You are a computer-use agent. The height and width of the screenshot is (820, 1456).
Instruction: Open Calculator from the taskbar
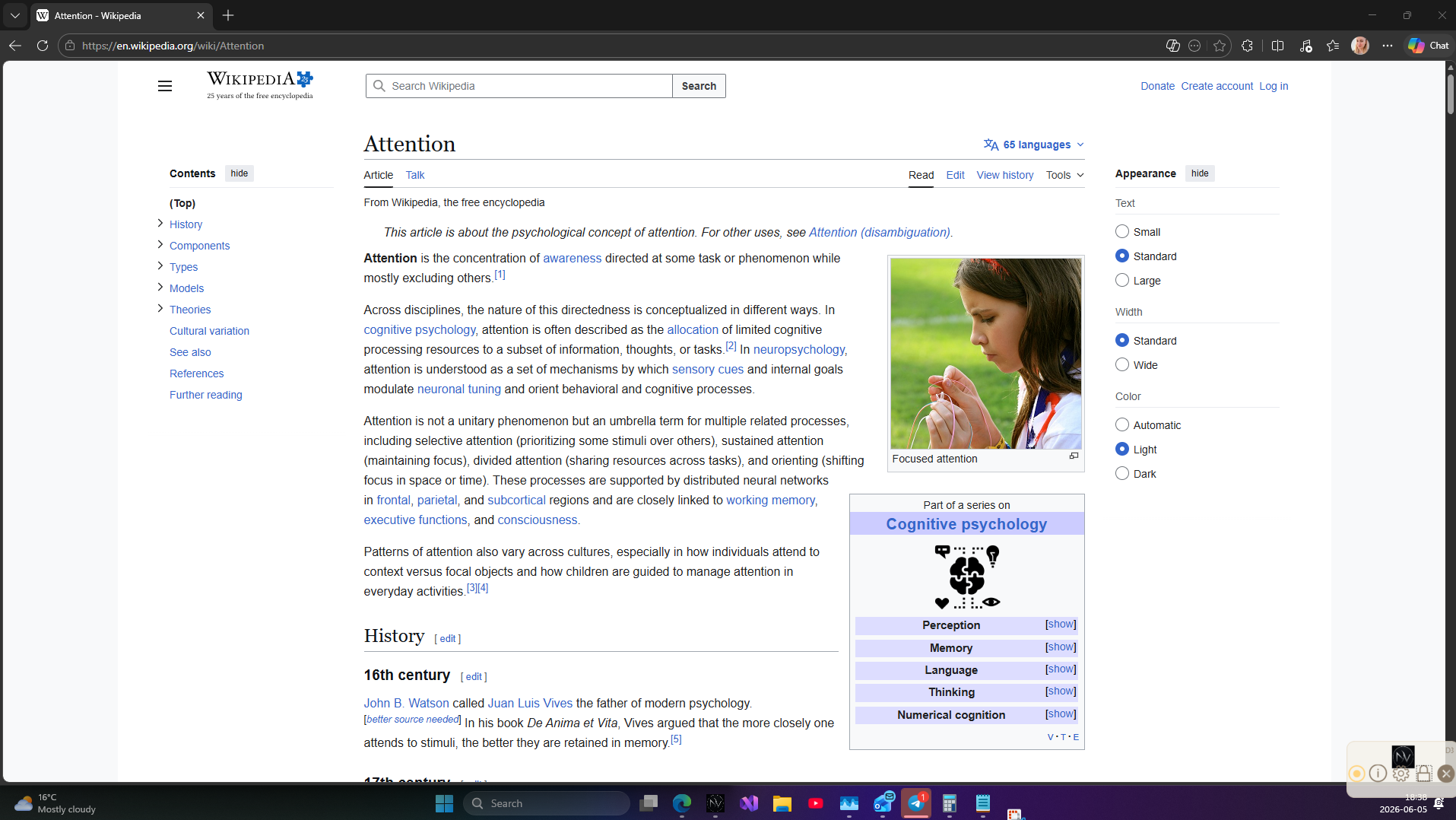pyautogui.click(x=950, y=803)
